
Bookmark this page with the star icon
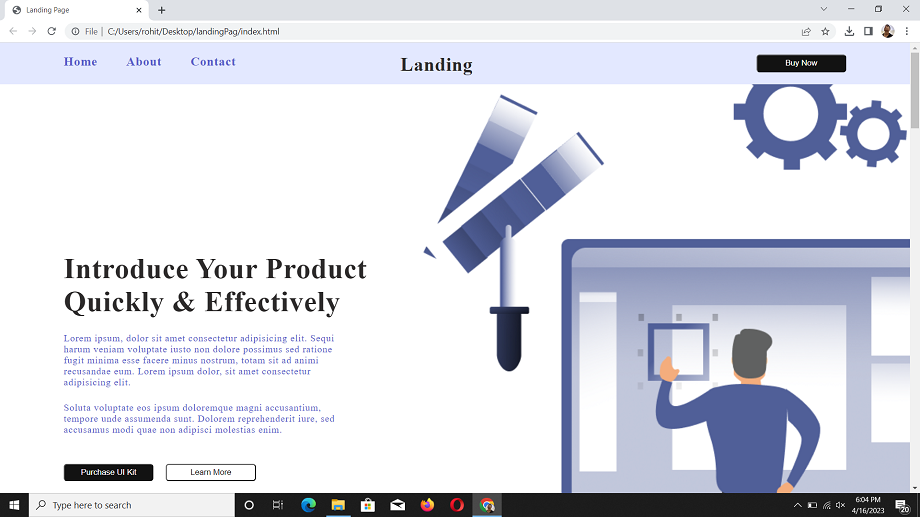click(x=825, y=31)
